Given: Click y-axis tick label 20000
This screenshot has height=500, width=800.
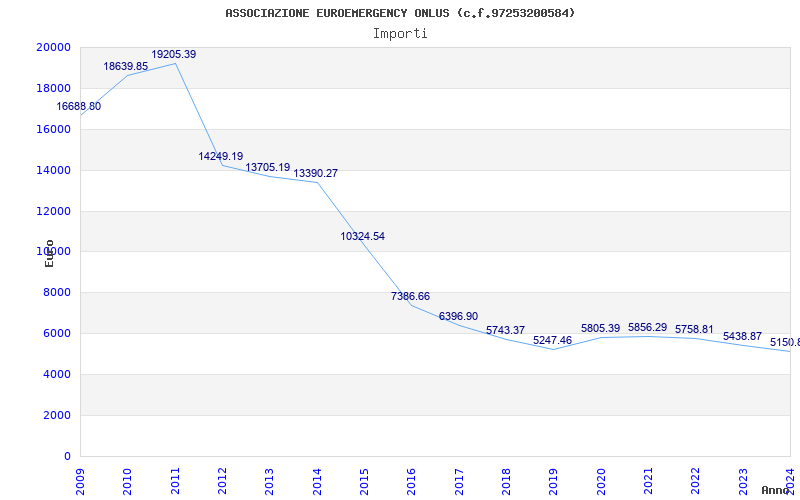Looking at the screenshot, I should pyautogui.click(x=54, y=47).
